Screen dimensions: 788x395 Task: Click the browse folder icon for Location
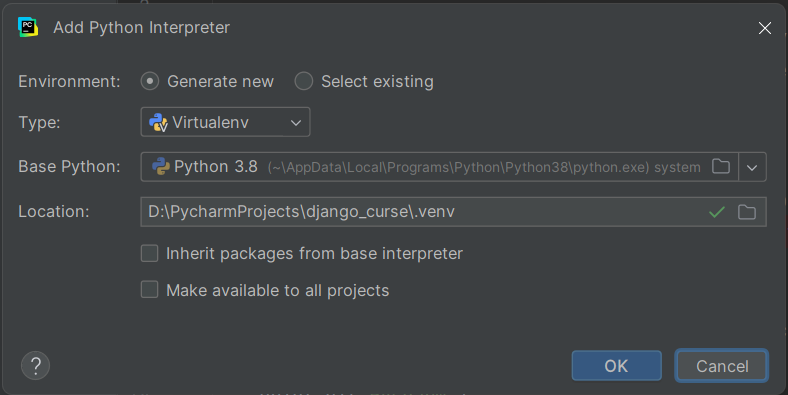tap(747, 212)
